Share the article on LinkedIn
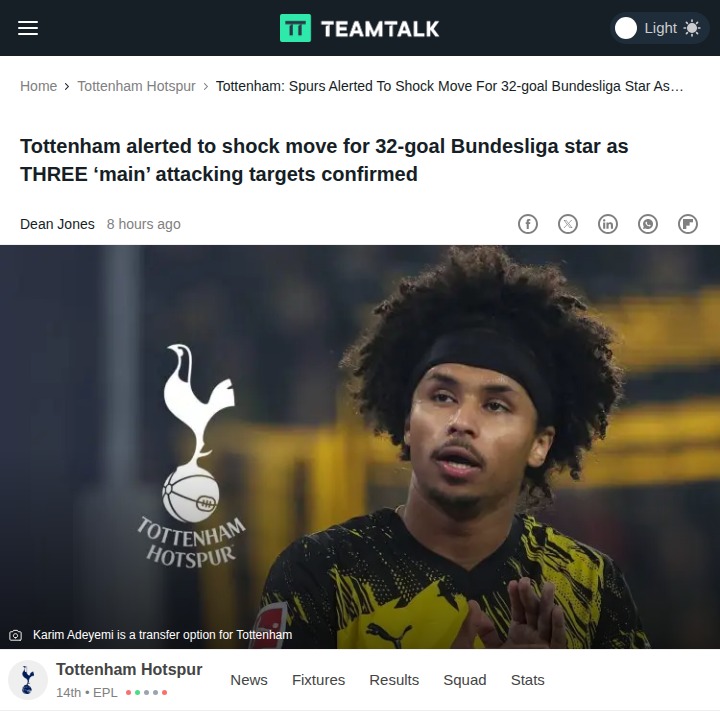The width and height of the screenshot is (720, 720). pyautogui.click(x=608, y=224)
